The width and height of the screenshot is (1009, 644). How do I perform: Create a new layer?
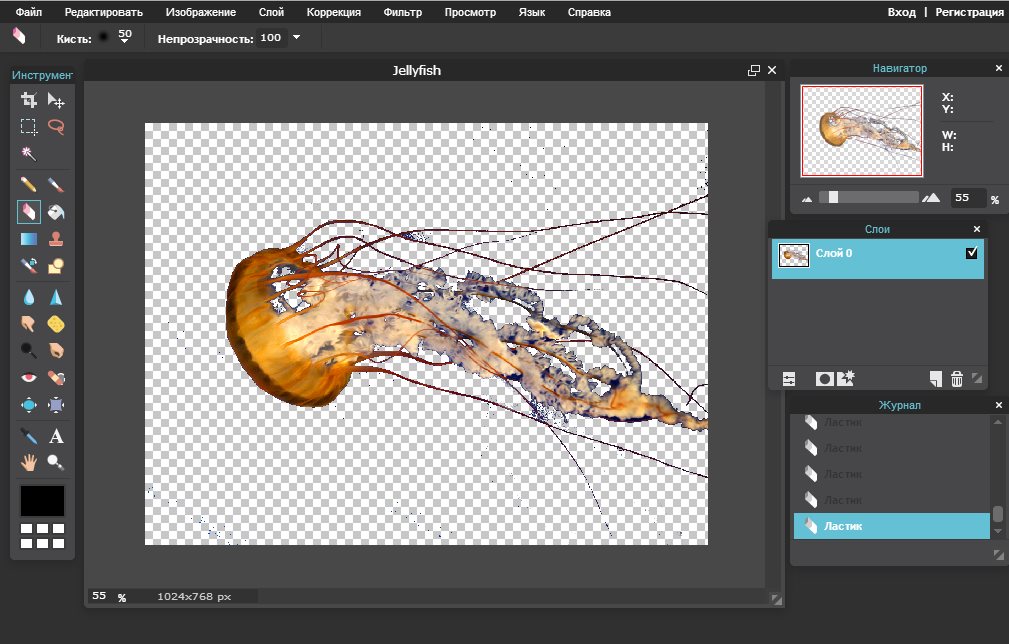936,379
